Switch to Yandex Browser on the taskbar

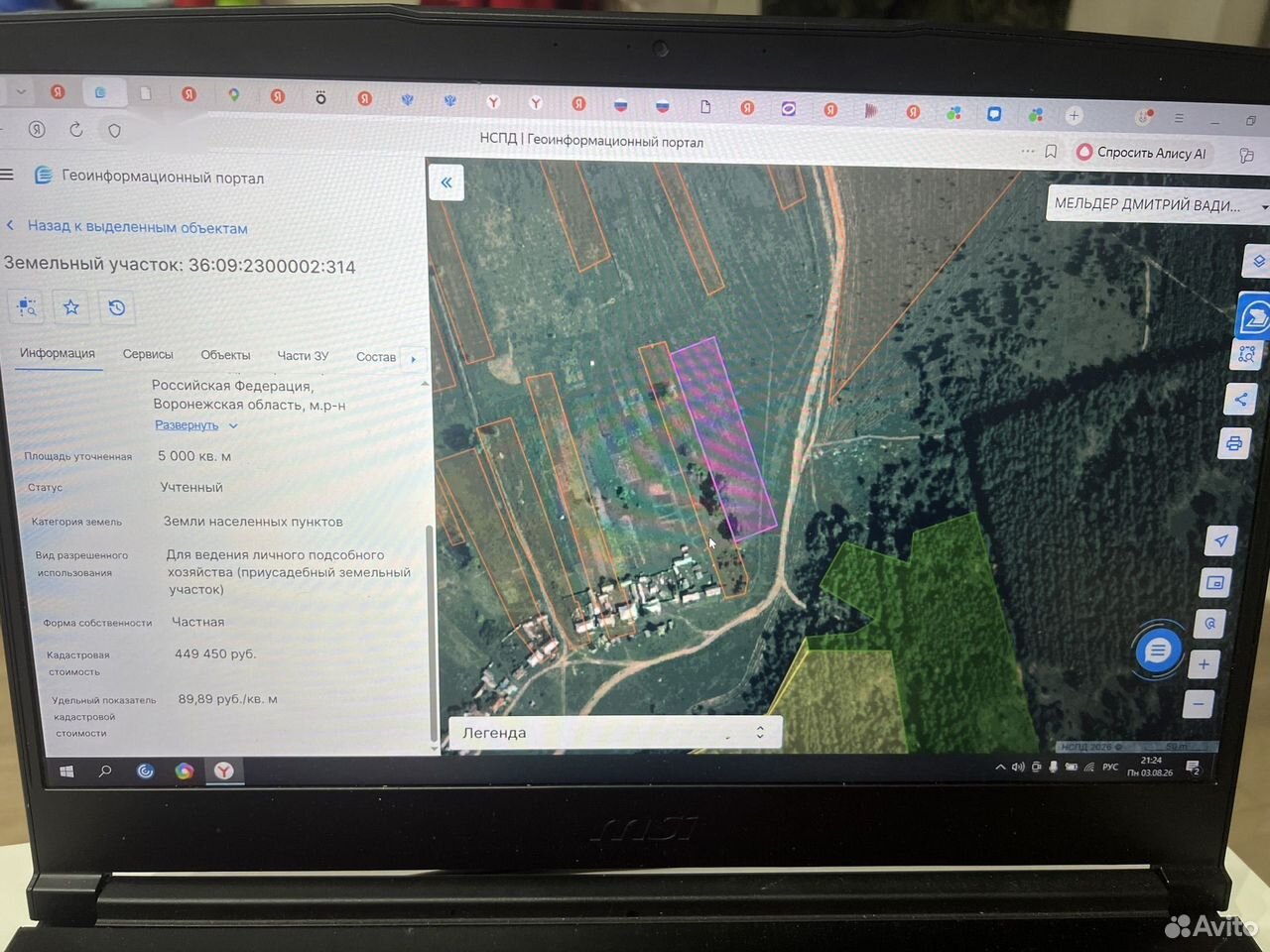point(224,771)
